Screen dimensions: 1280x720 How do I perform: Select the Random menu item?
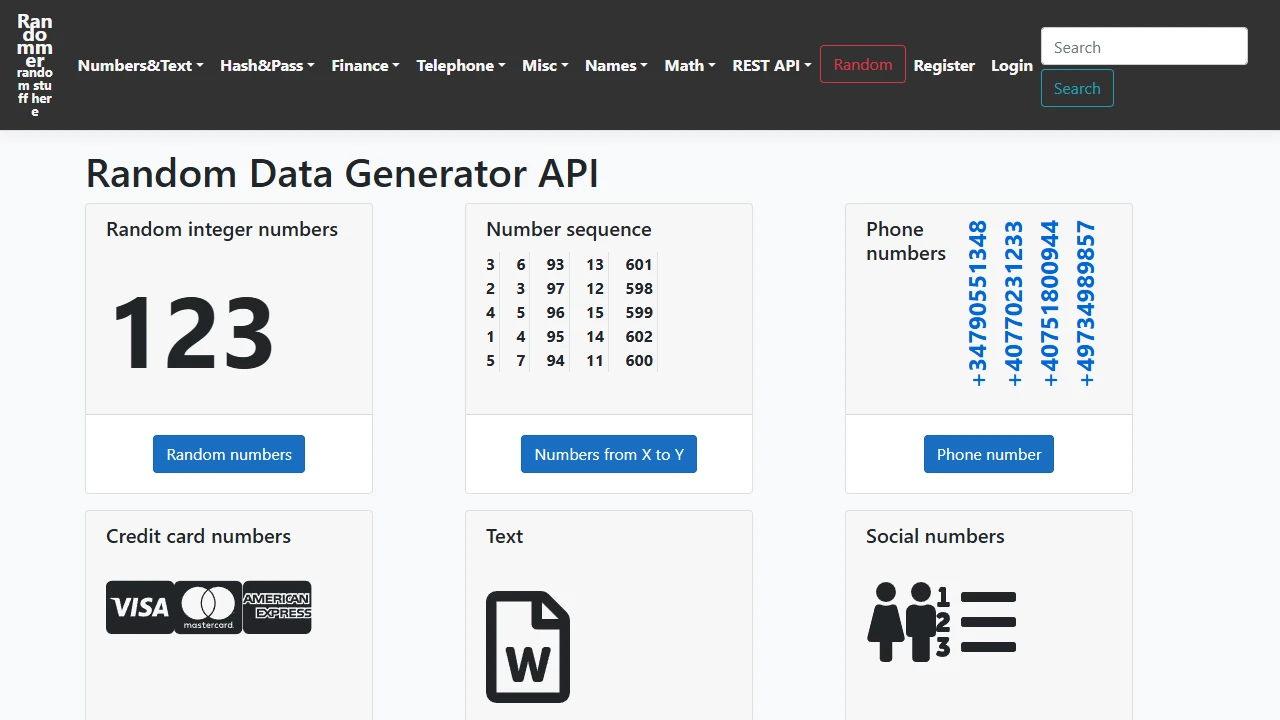(x=862, y=64)
